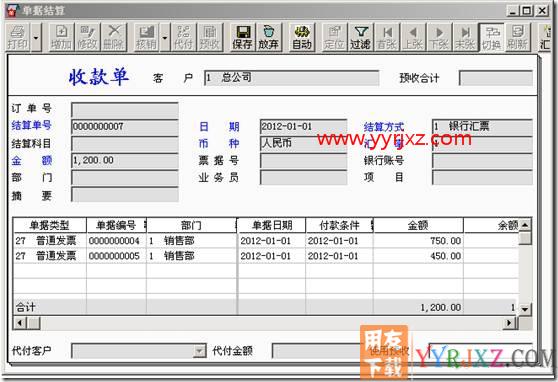This screenshot has height=382, width=558.
Task: Go to first record with 首张
Action: 387,37
